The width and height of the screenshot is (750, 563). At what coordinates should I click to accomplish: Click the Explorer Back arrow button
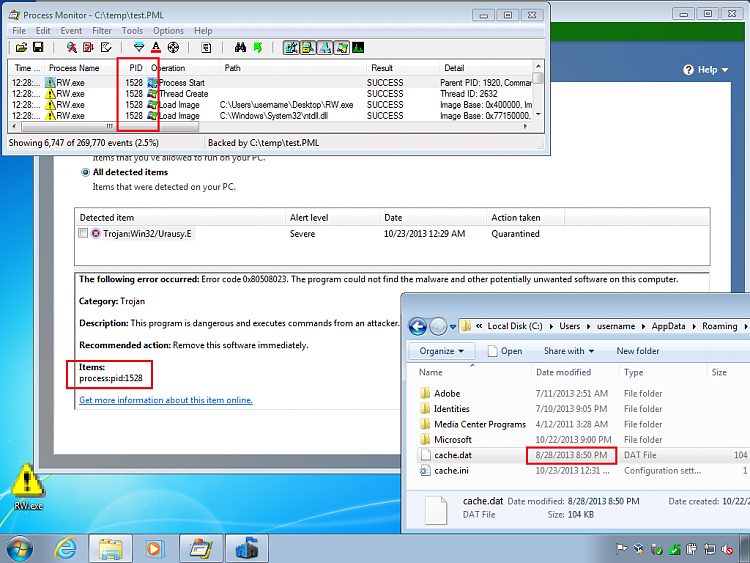pos(418,327)
